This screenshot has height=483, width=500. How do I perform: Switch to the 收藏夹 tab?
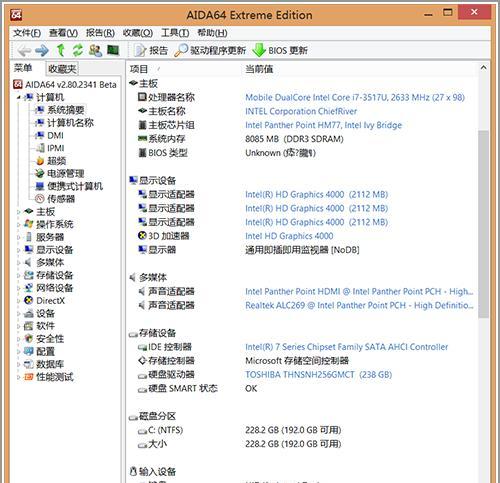[62, 69]
